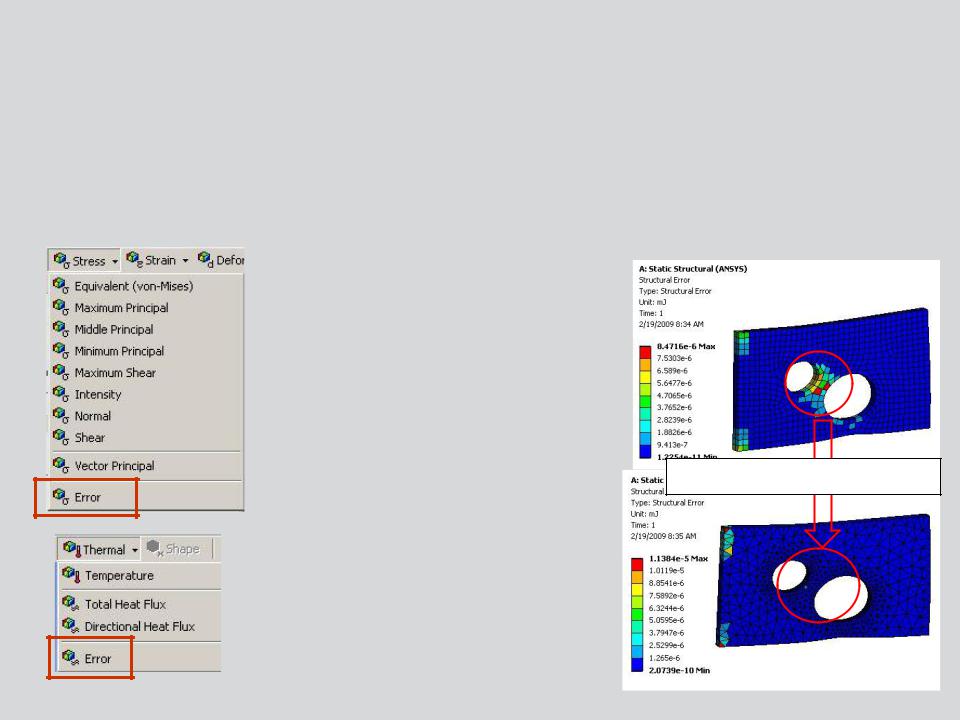The width and height of the screenshot is (960, 720).
Task: Click the 2/19/2009 8:35 AM timestamp
Action: [x=663, y=536]
